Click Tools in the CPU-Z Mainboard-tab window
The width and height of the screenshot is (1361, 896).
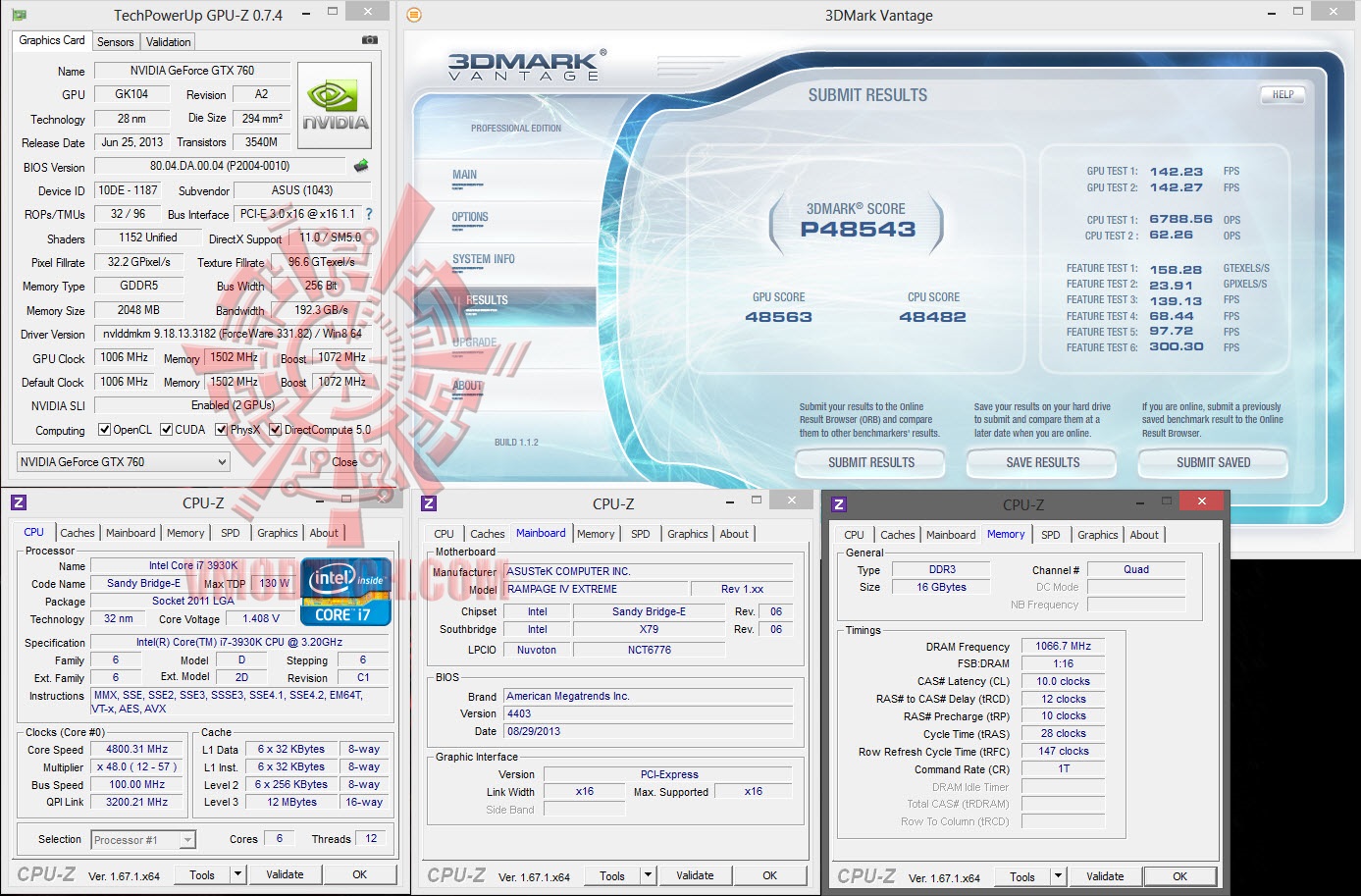pos(612,875)
